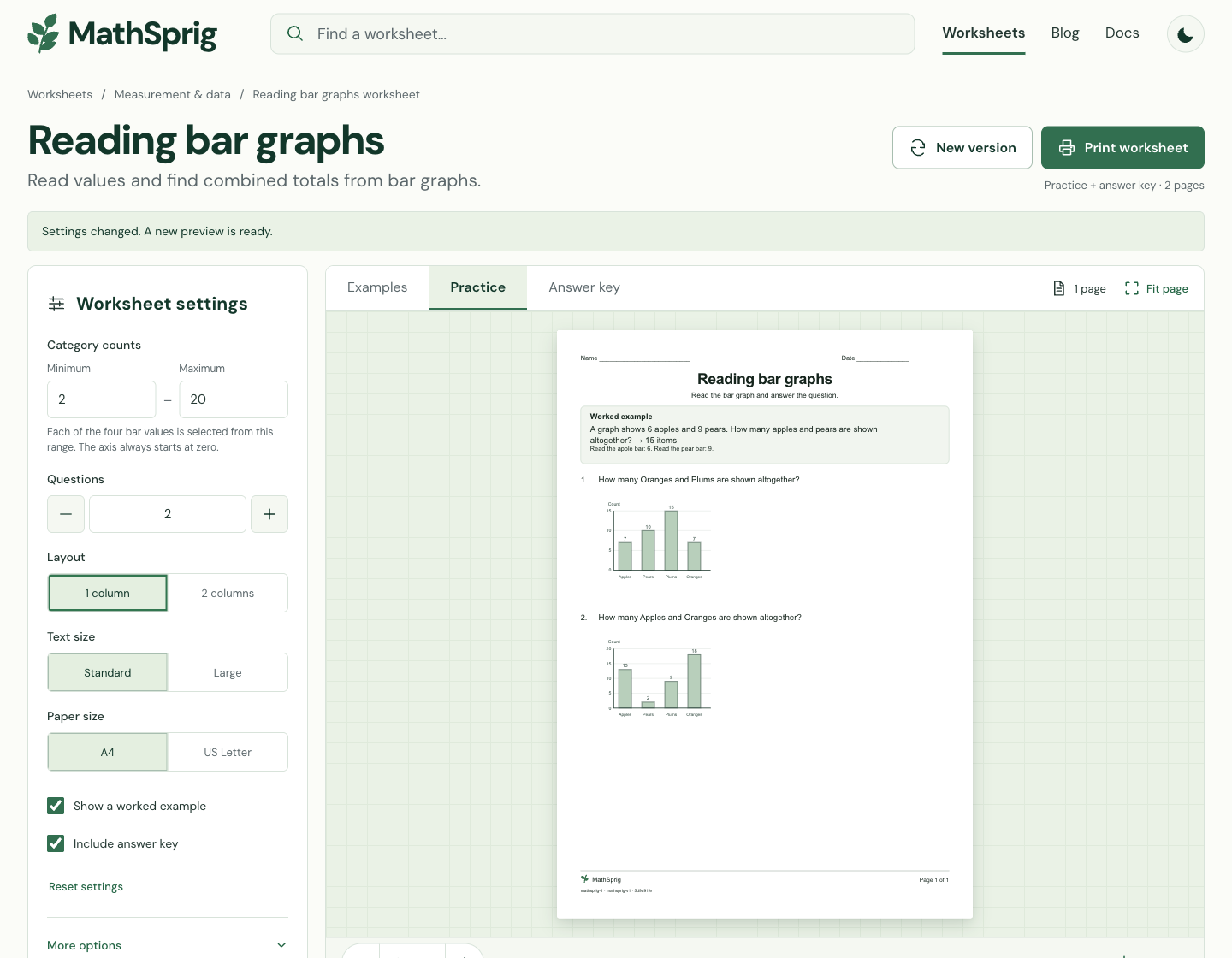1232x958 pixels.
Task: Choose US Letter paper size
Action: click(228, 752)
